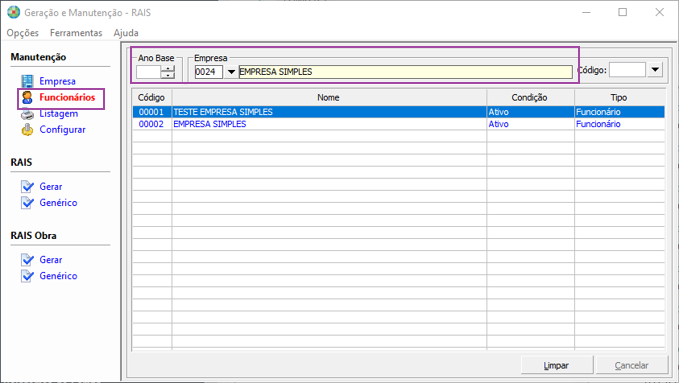Click the Gerar checkmark icon under RAIS Obra
This screenshot has height=385, width=682.
[x=27, y=260]
